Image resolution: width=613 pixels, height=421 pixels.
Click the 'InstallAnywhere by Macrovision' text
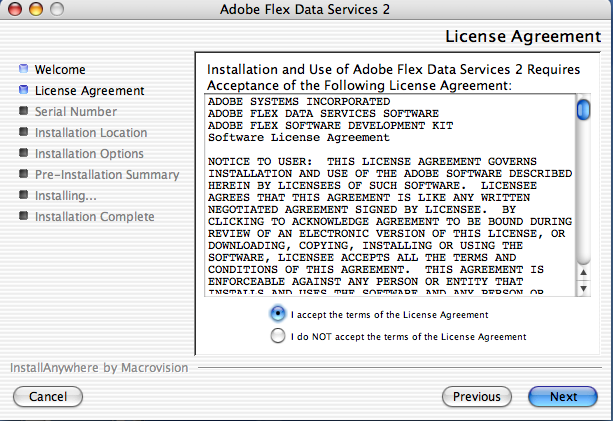pos(99,368)
